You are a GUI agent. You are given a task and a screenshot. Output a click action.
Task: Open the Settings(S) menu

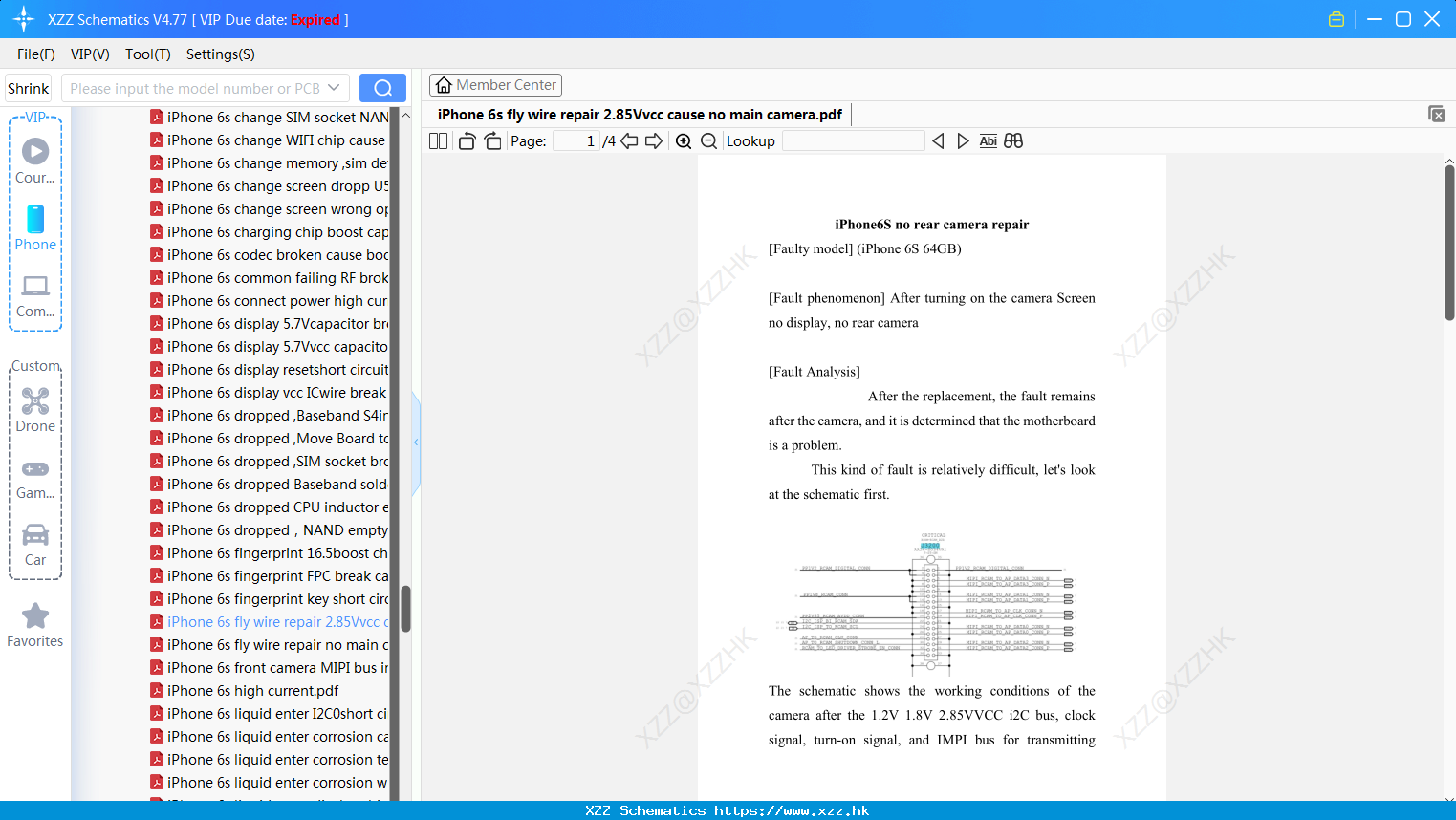tap(221, 54)
